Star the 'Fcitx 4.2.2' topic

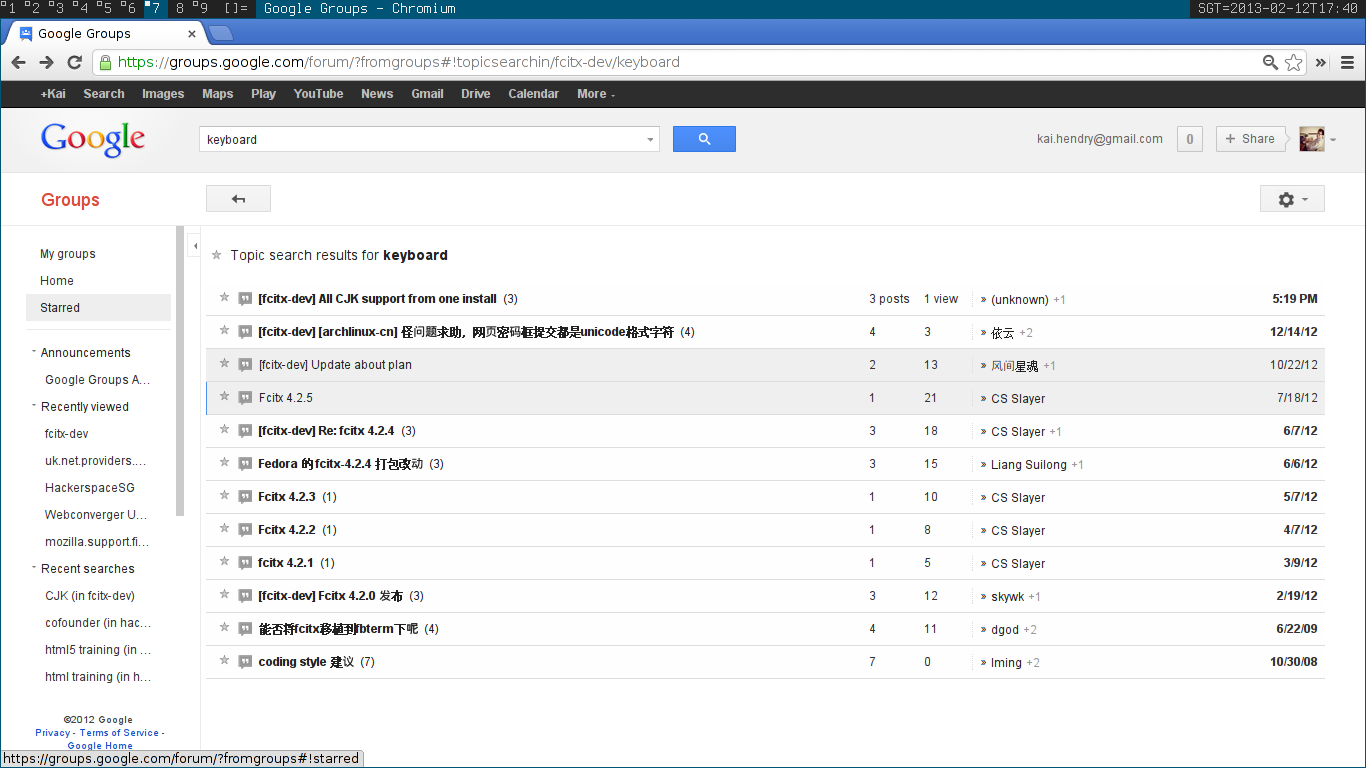(224, 529)
